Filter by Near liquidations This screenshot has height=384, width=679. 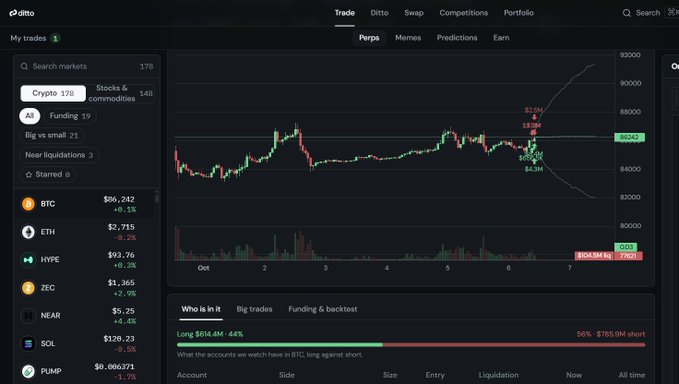[x=59, y=155]
